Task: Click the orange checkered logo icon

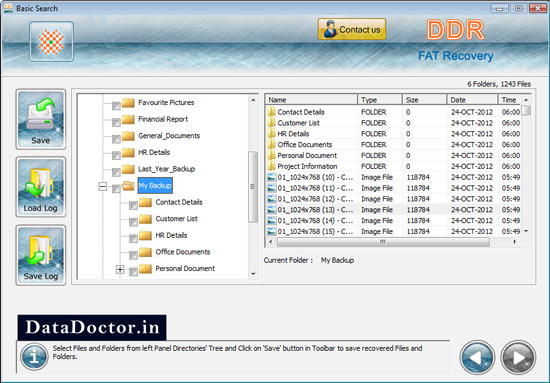Action: 52,42
